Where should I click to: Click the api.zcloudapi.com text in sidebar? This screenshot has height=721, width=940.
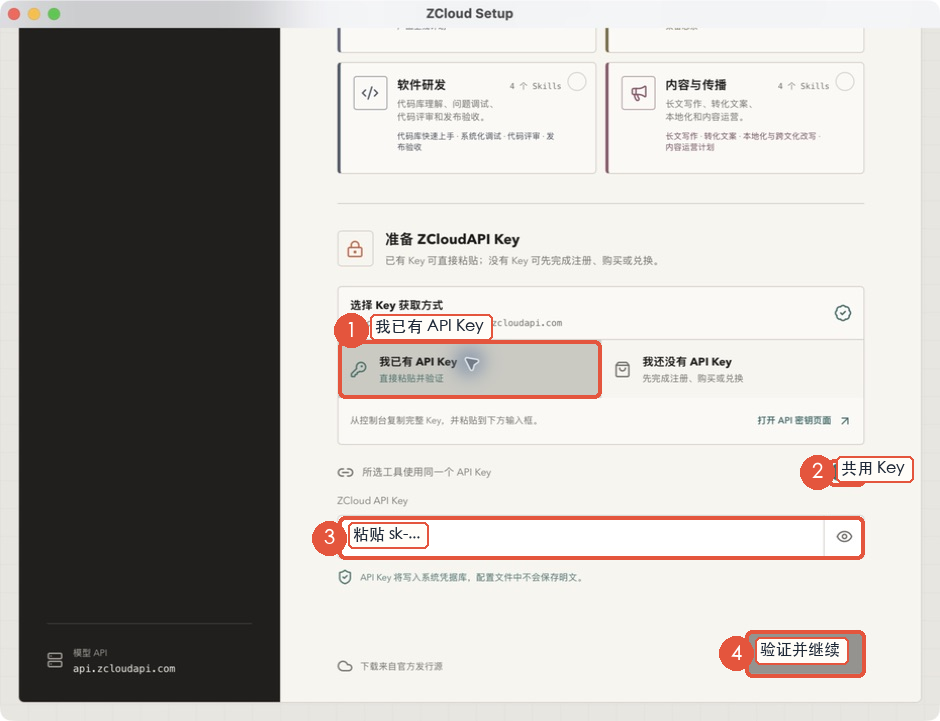click(124, 668)
